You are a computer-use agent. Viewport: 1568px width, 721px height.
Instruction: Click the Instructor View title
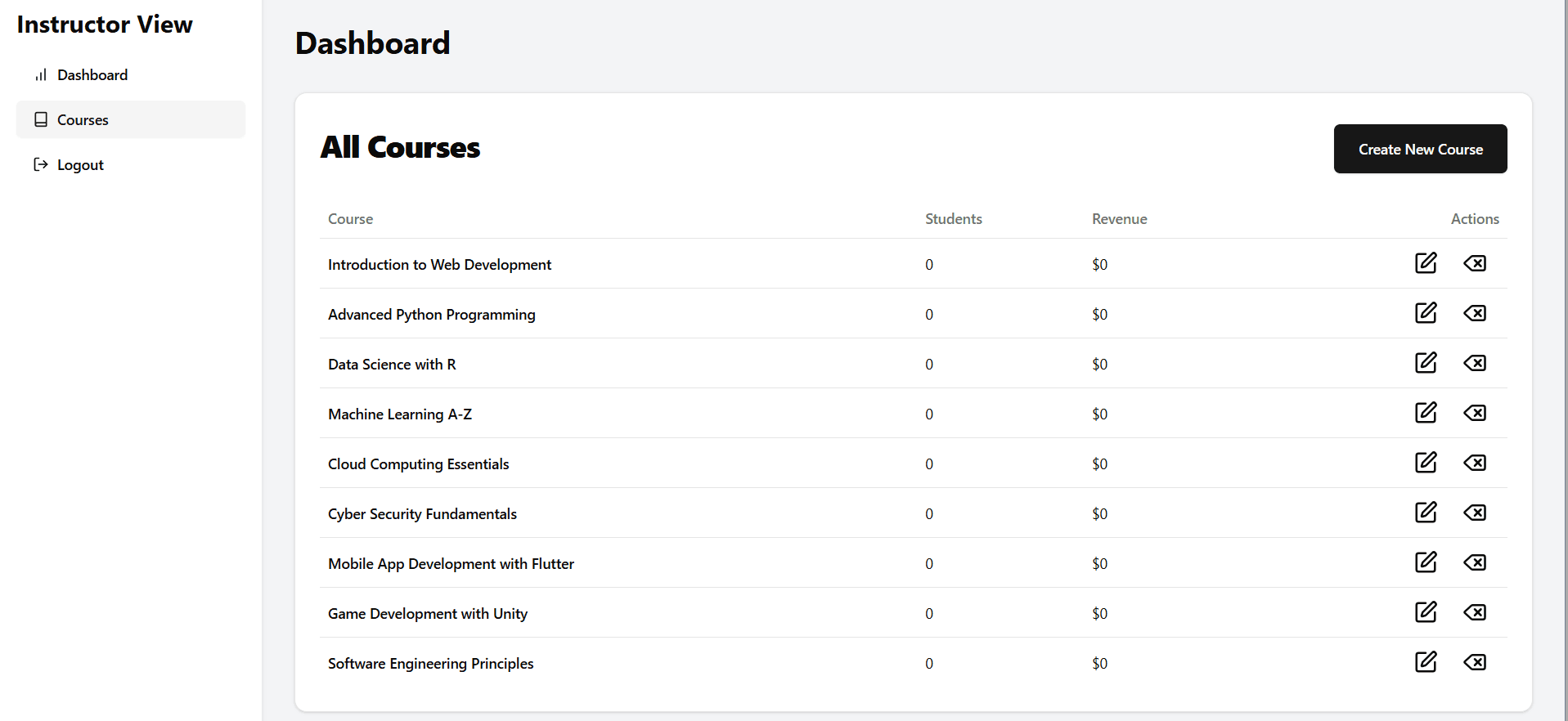coord(105,25)
